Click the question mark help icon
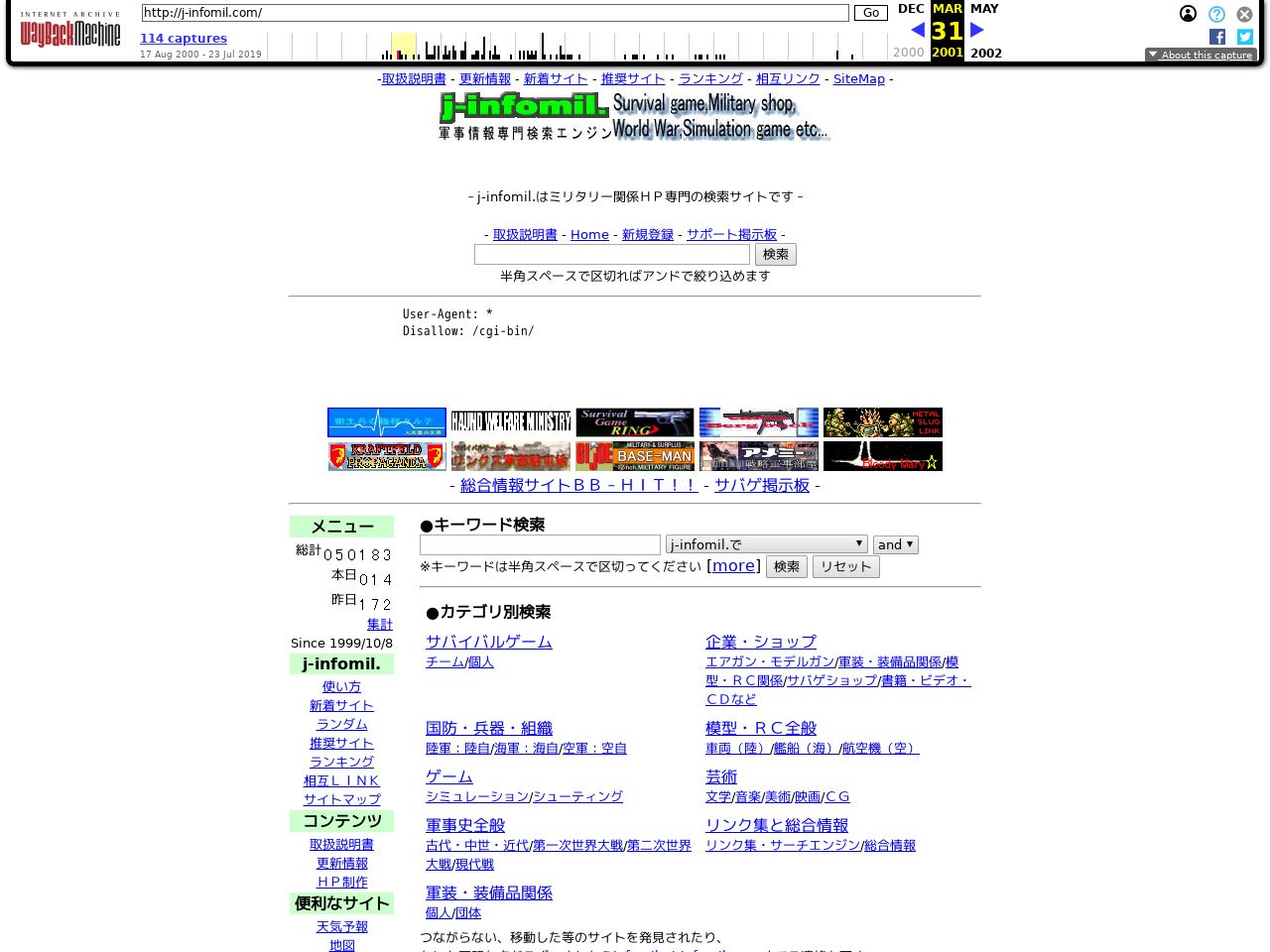 click(1216, 14)
